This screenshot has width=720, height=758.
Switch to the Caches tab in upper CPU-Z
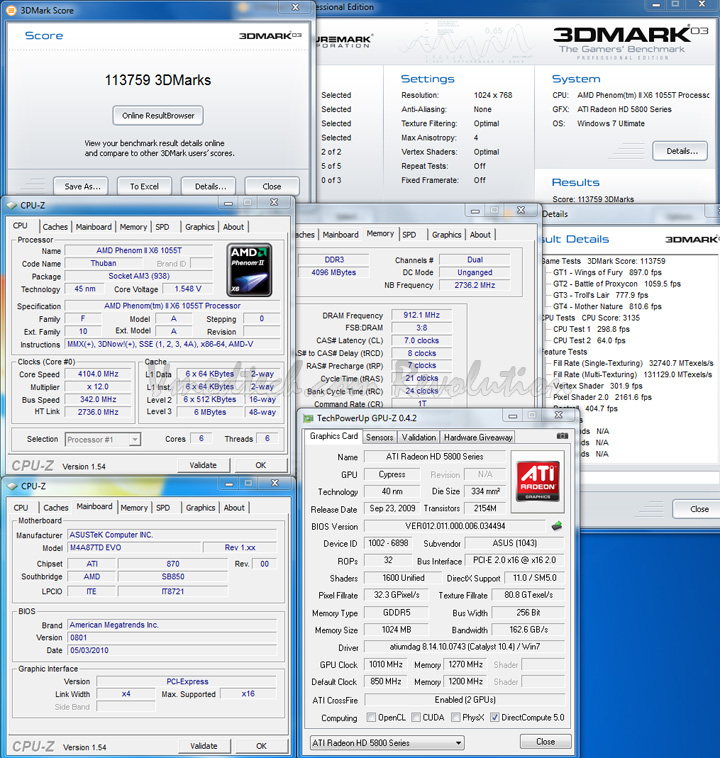coord(55,227)
